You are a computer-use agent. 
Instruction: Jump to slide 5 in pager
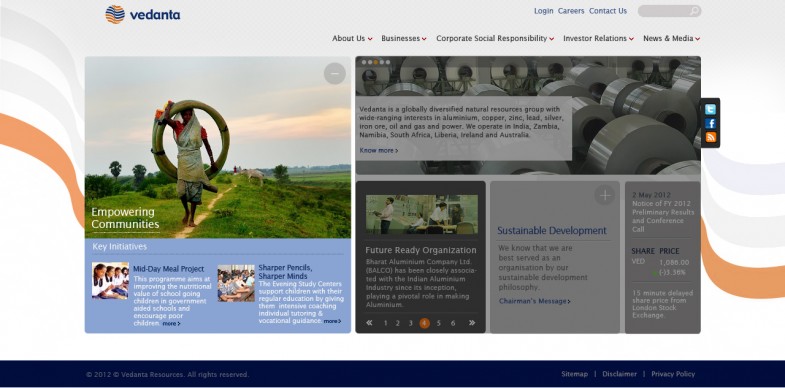tap(439, 323)
